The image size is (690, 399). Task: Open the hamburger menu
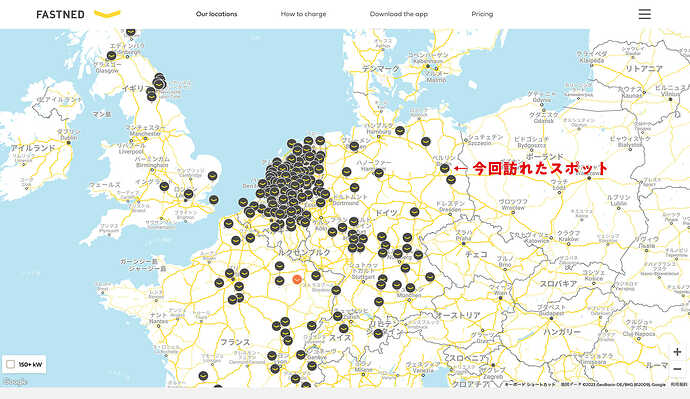click(644, 14)
